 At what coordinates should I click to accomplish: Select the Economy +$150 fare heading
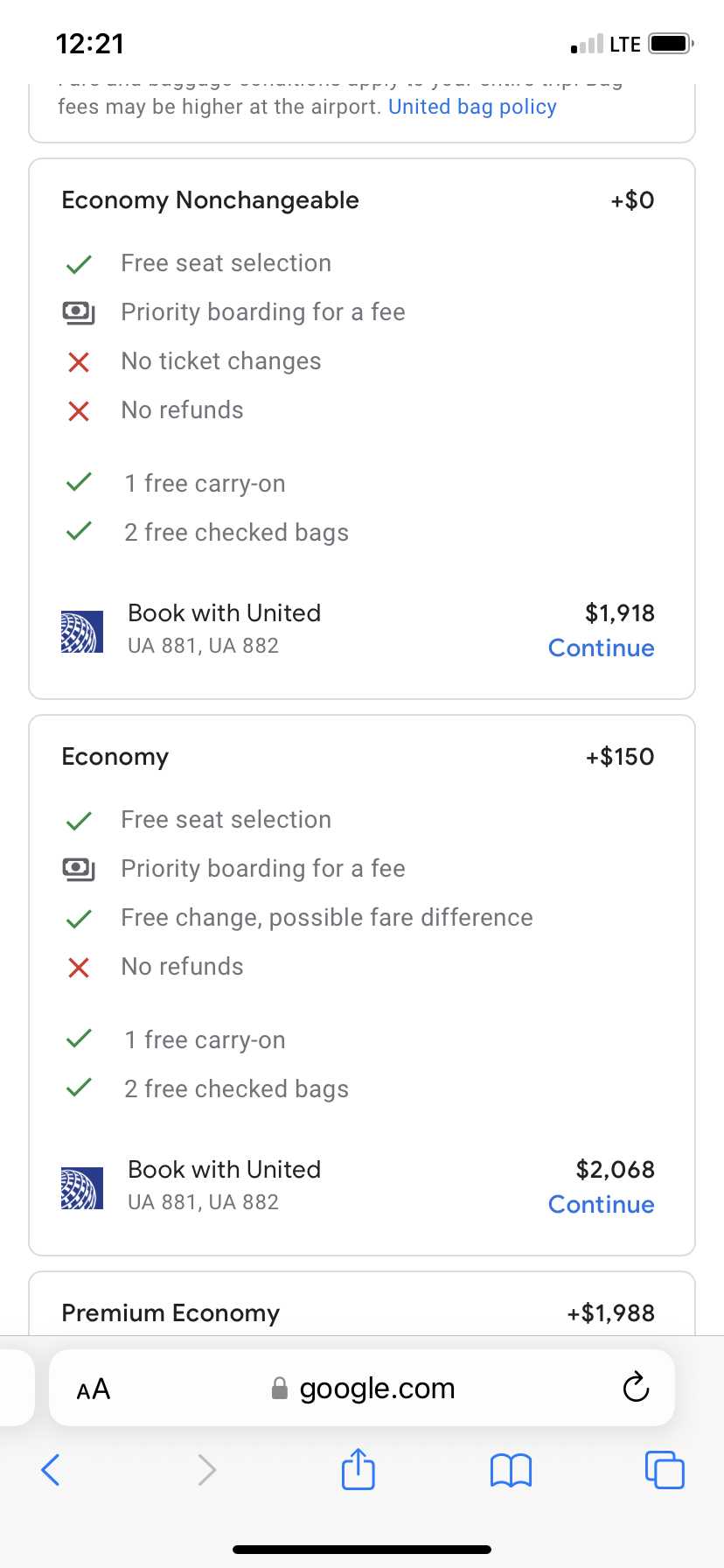click(x=115, y=757)
